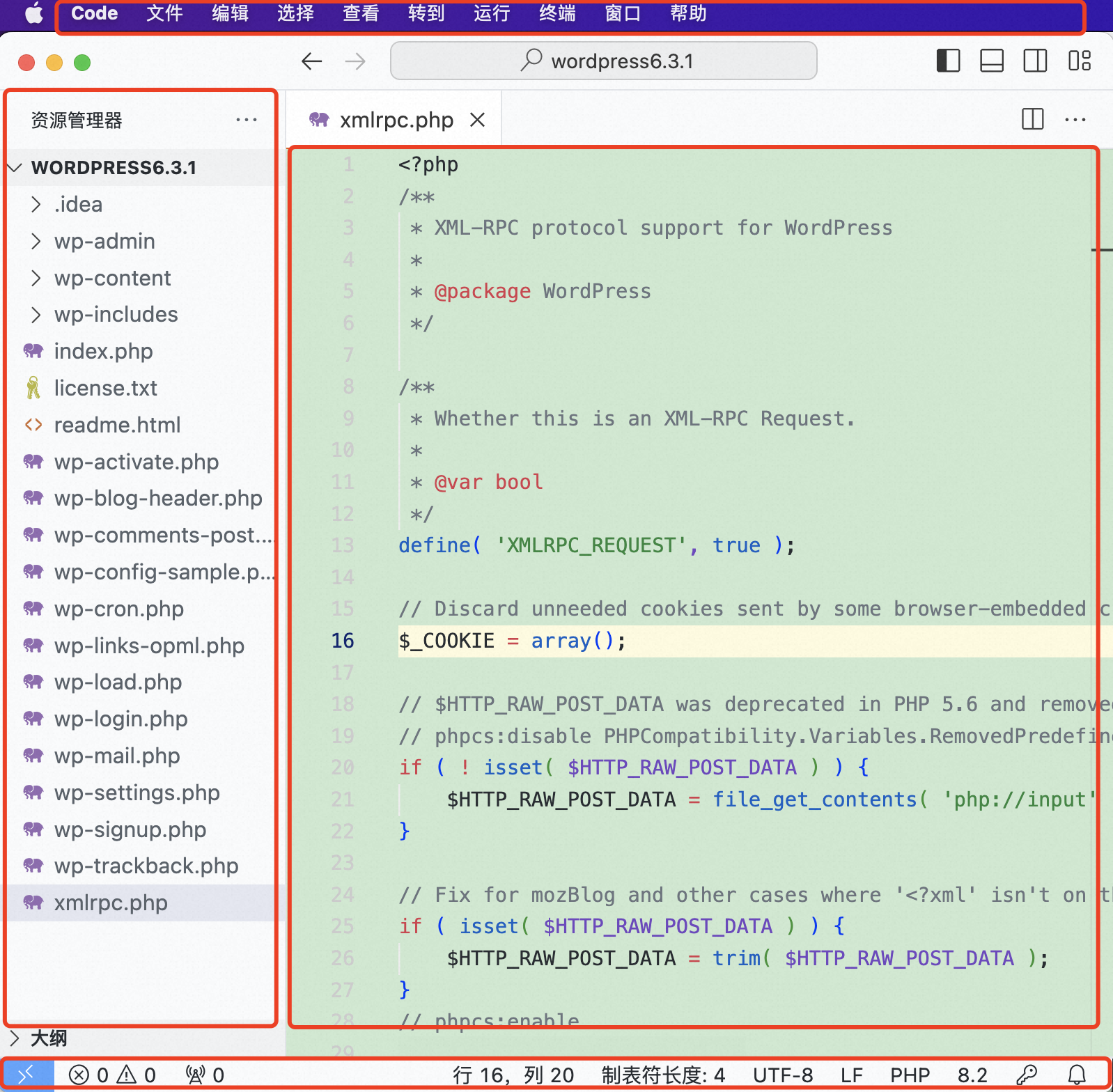Toggle the primary side bar layout icon
The width and height of the screenshot is (1113, 1092).
click(x=948, y=61)
